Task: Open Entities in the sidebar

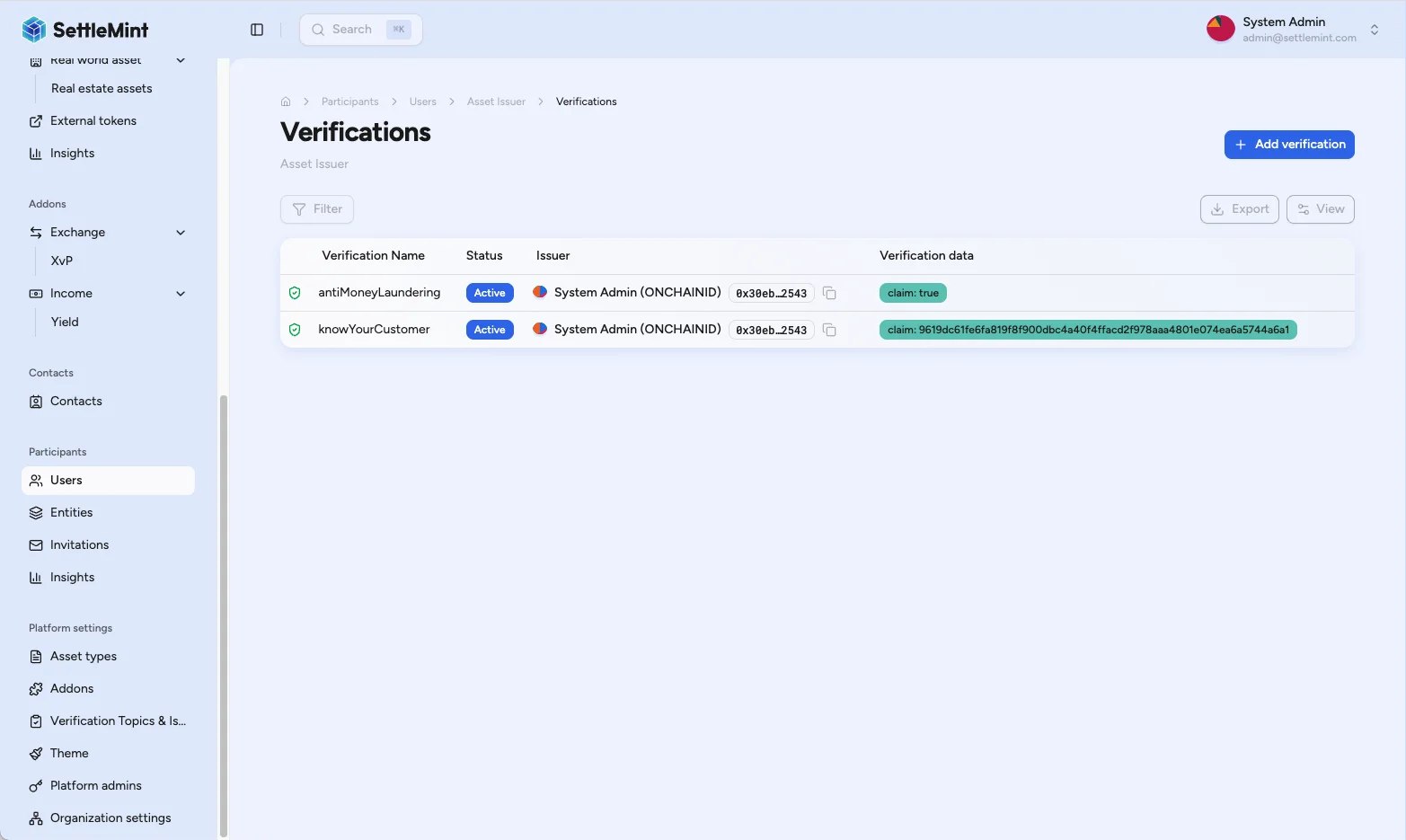Action: tap(71, 513)
